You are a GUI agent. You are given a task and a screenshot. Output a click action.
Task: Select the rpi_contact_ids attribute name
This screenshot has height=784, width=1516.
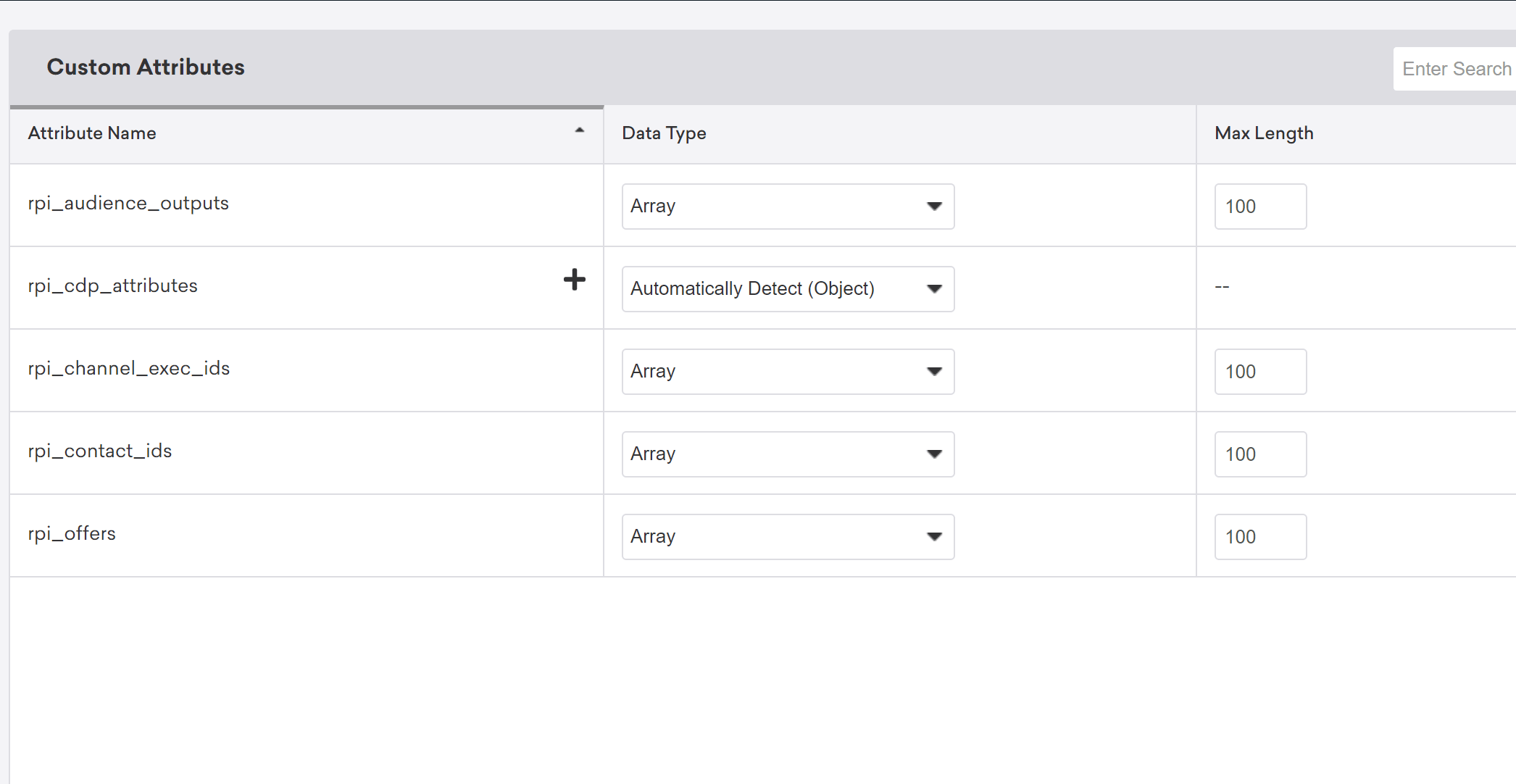click(99, 451)
